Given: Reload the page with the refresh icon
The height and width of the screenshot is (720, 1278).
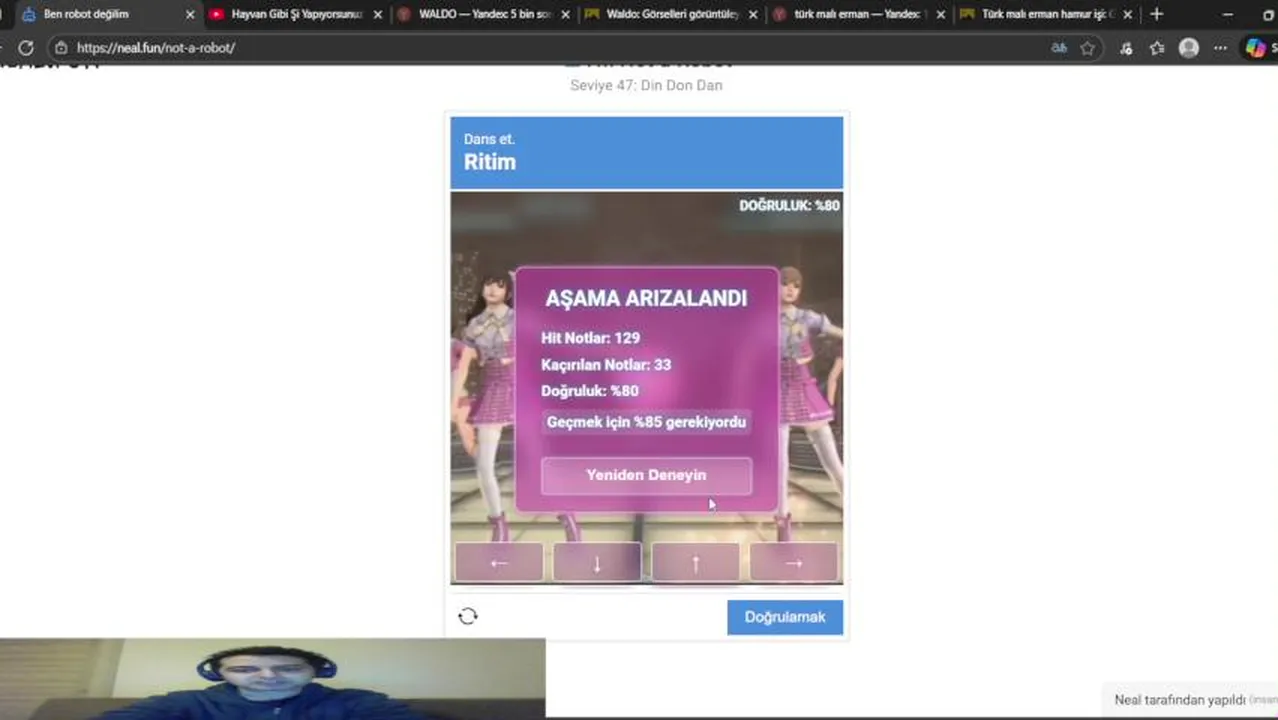Looking at the screenshot, I should [26, 48].
